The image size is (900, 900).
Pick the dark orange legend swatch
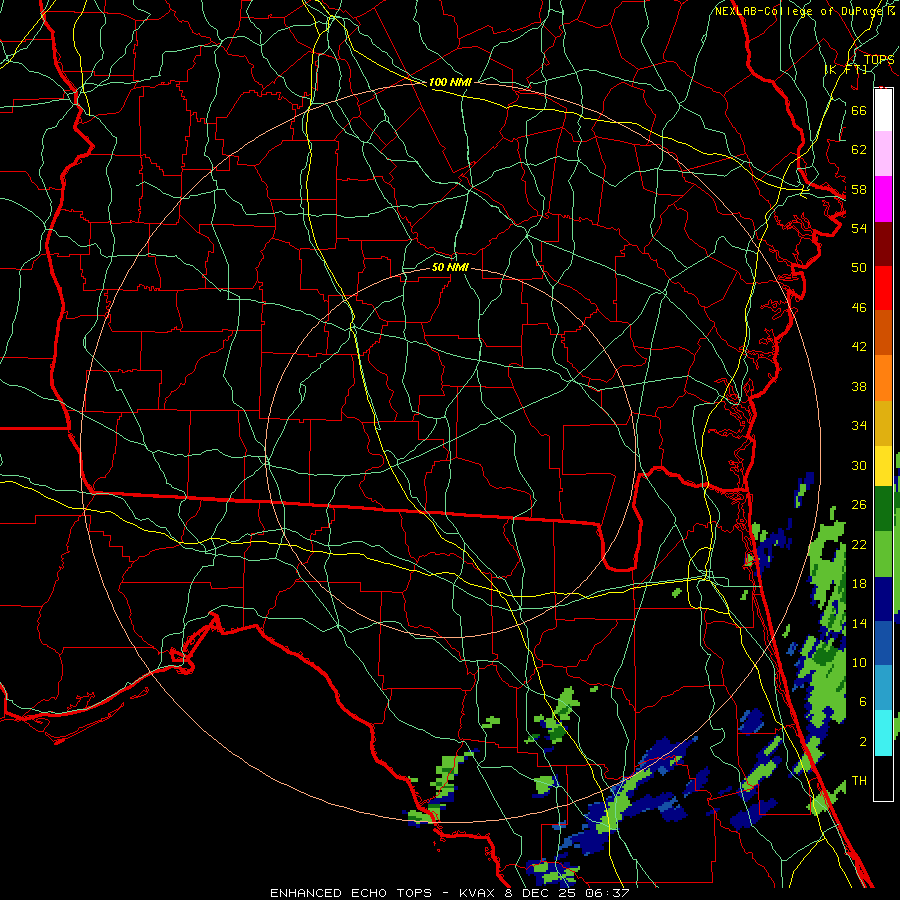(x=883, y=332)
